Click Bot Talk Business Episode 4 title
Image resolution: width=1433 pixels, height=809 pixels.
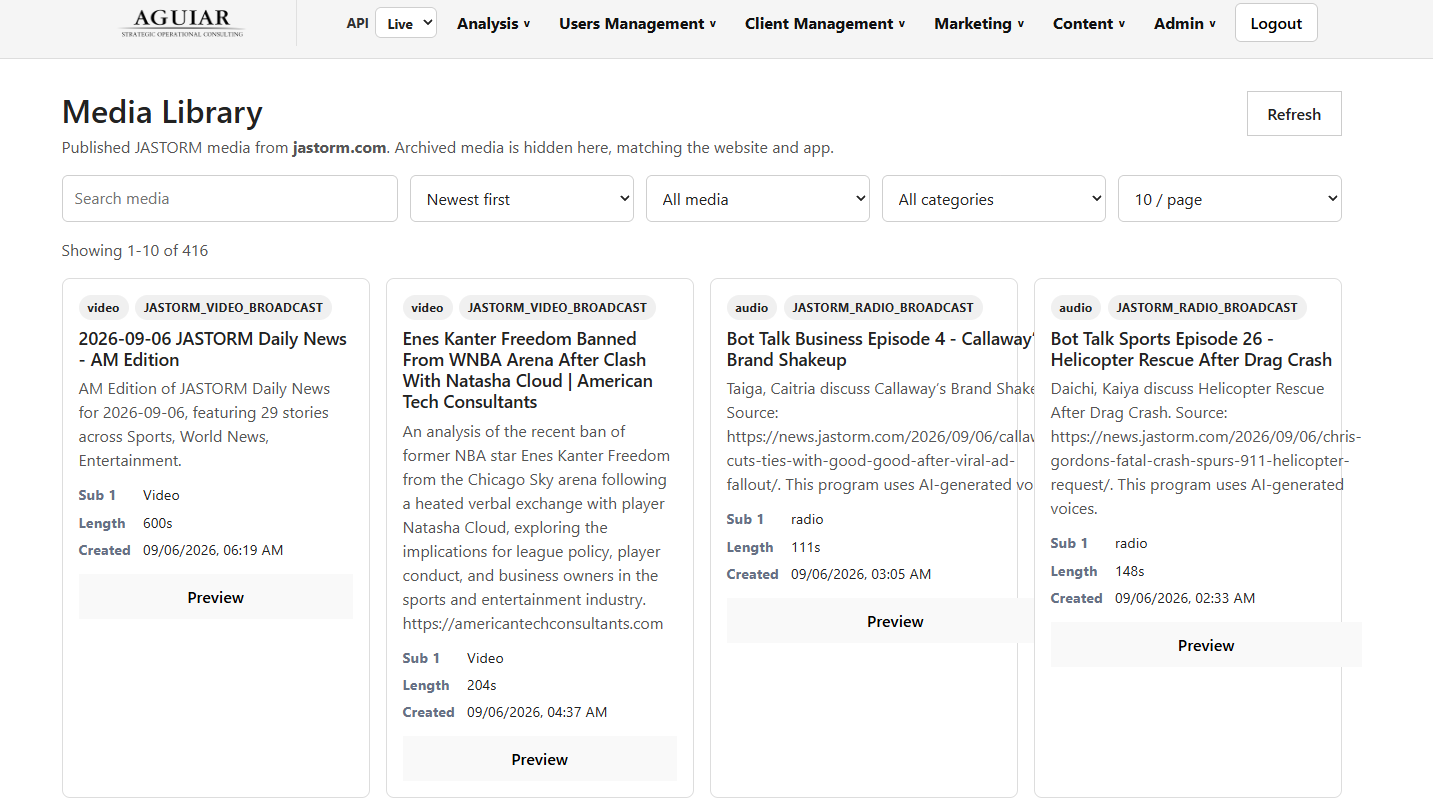[x=880, y=349]
